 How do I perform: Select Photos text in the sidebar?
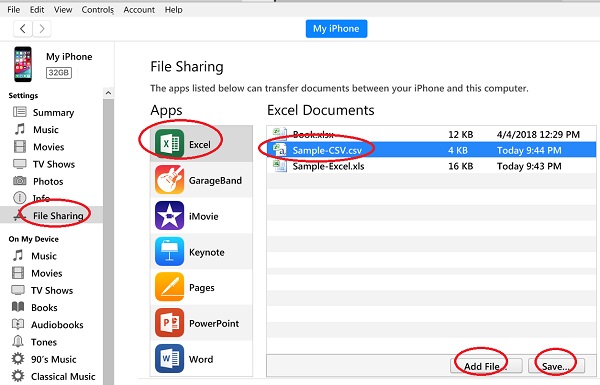point(48,181)
